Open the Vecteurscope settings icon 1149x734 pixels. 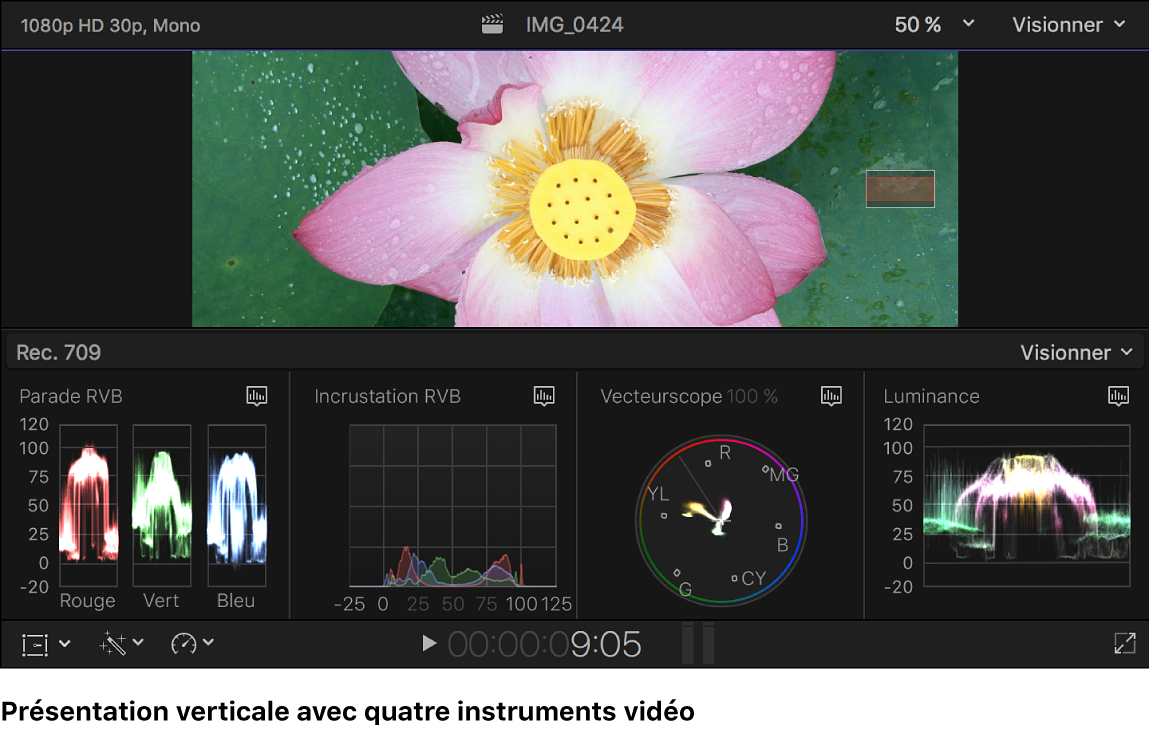(x=831, y=396)
